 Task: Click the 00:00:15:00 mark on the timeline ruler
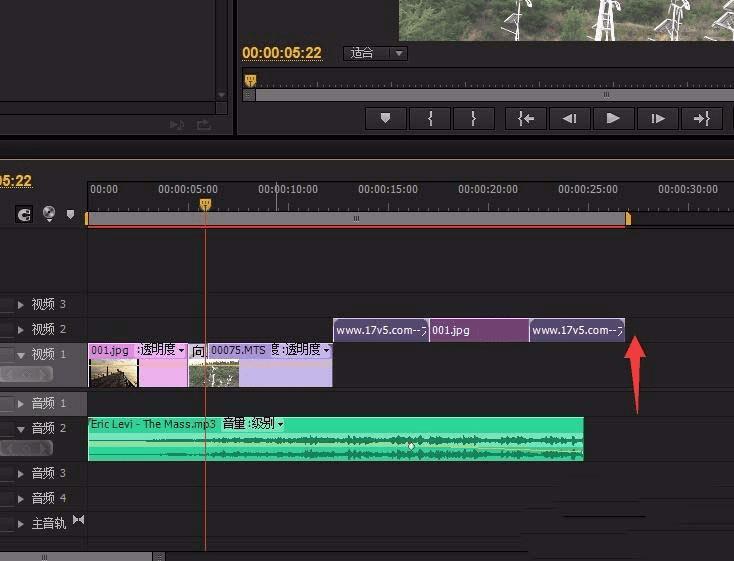tap(388, 189)
